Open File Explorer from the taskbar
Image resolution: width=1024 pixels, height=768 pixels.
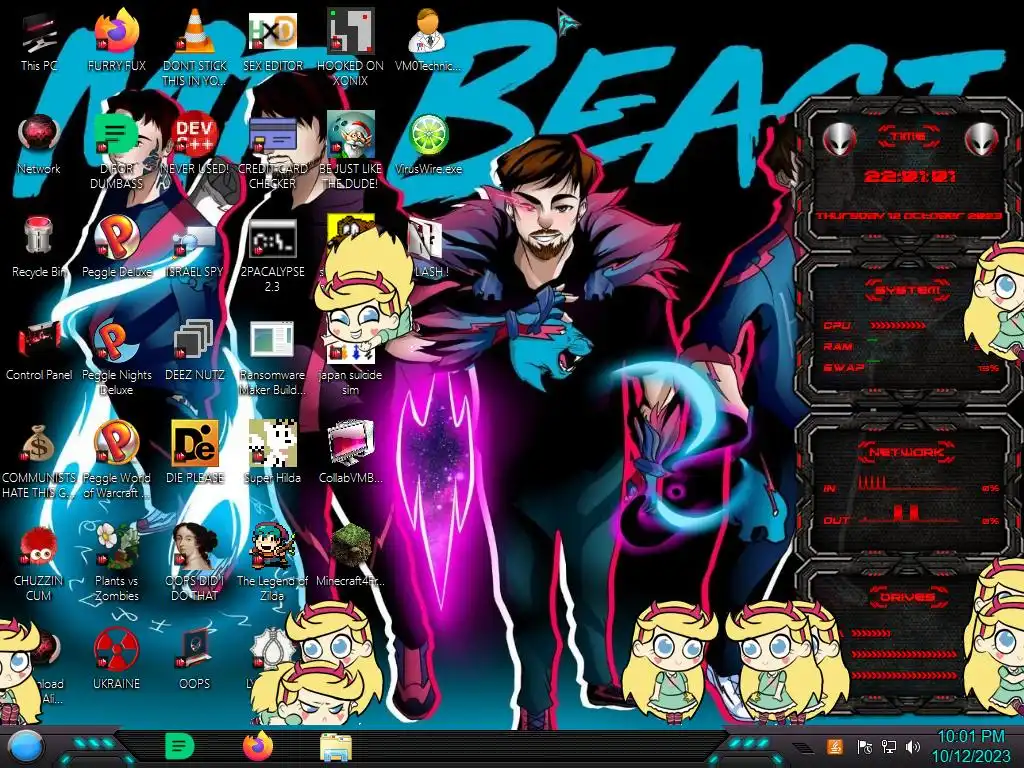coord(336,747)
